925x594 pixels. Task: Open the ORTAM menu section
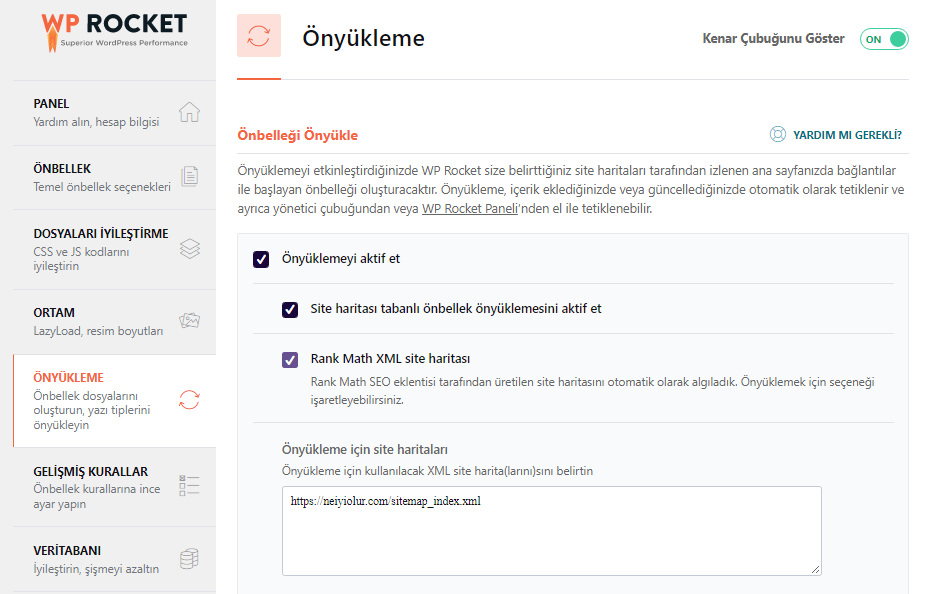click(x=114, y=321)
